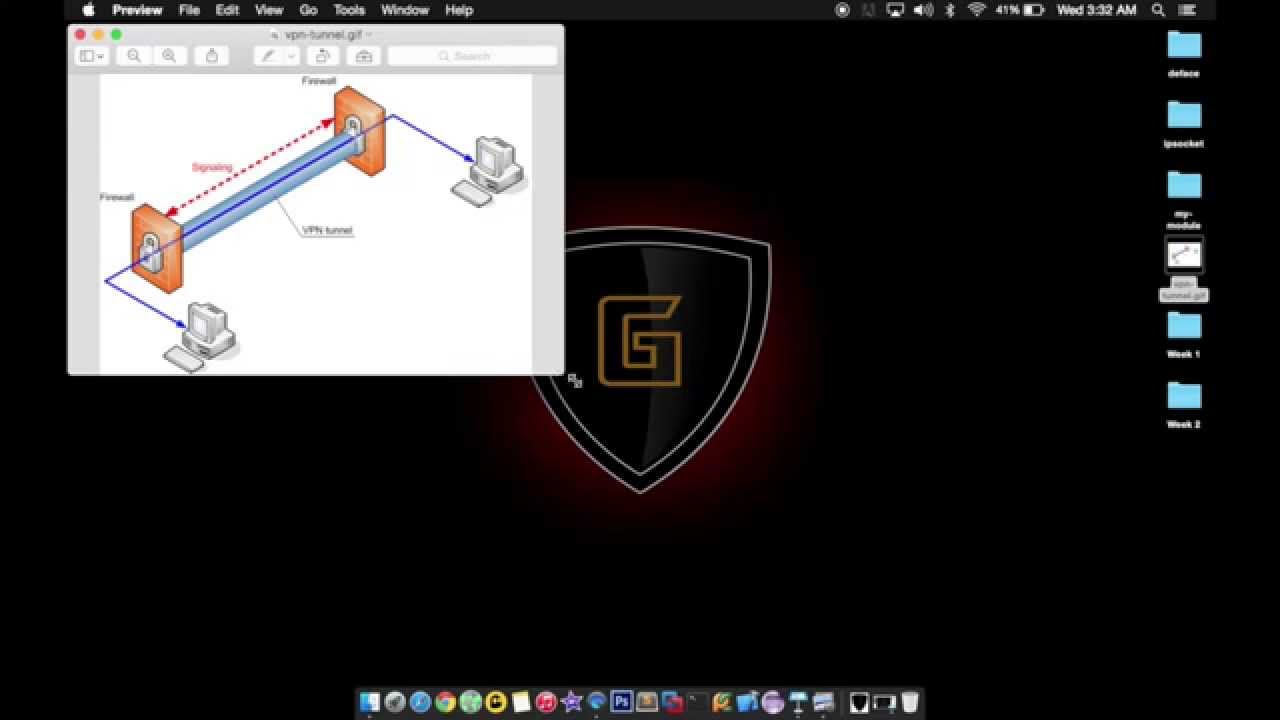Open the Edit menu
Image resolution: width=1280 pixels, height=720 pixels.
click(x=227, y=10)
